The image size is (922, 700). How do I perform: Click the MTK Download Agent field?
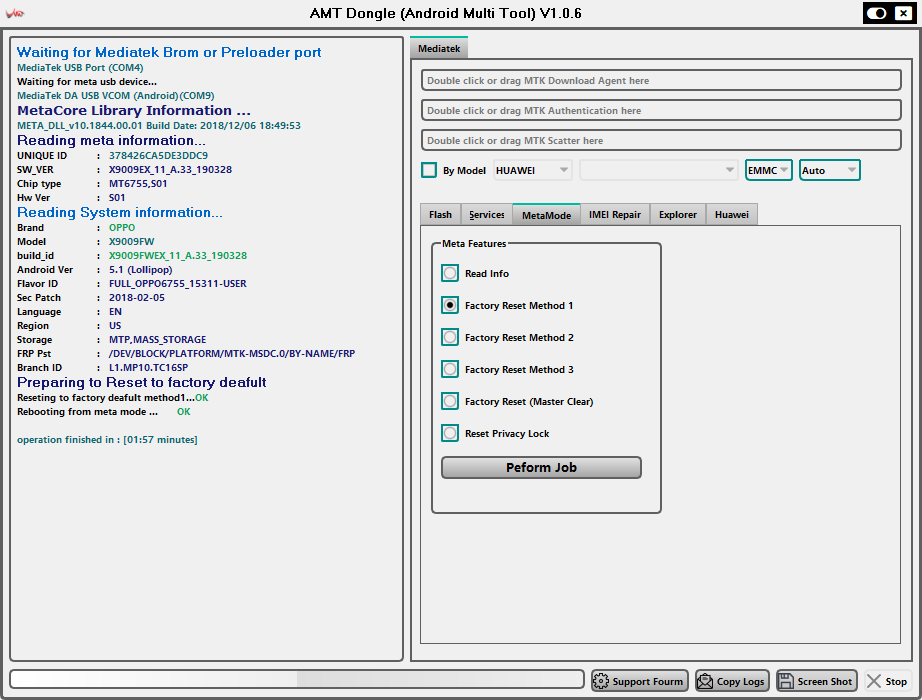661,81
